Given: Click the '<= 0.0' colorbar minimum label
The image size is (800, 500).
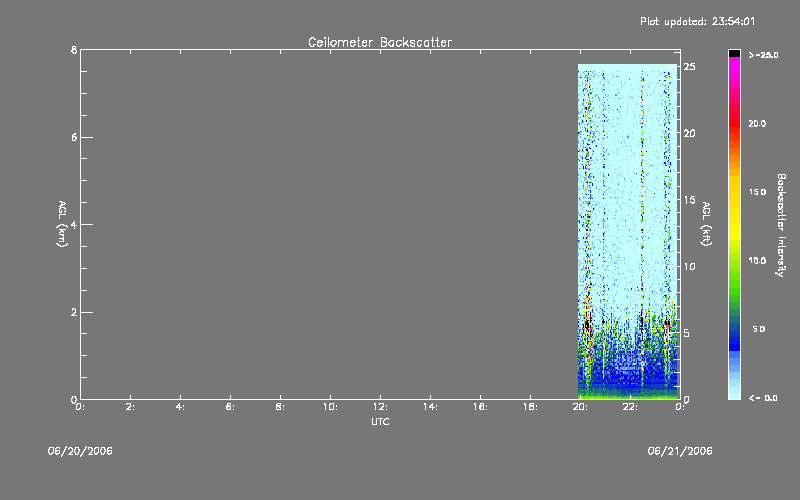Looking at the screenshot, I should tap(763, 398).
